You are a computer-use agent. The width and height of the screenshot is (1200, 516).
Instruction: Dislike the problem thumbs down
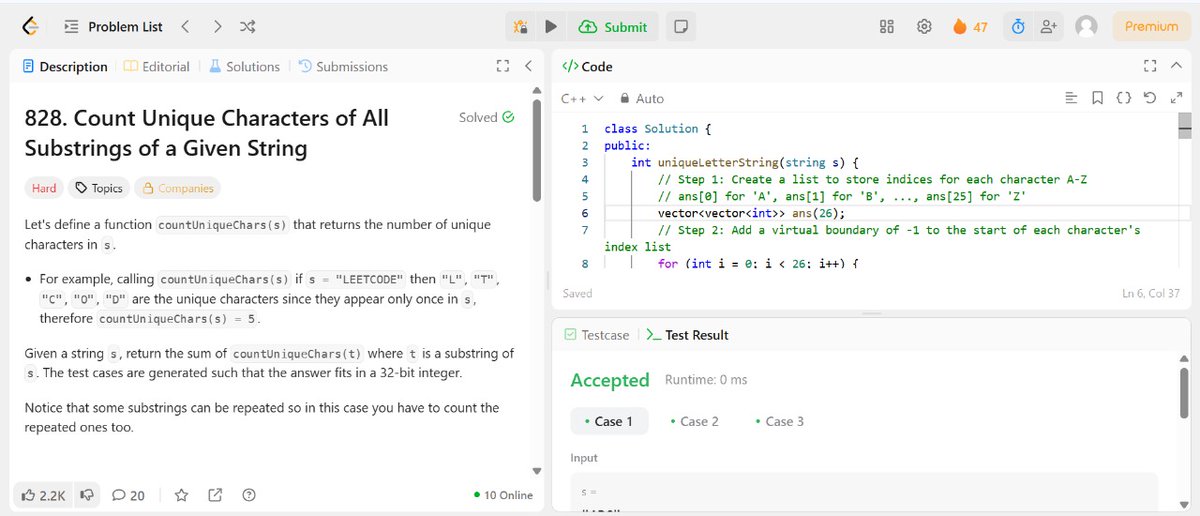click(87, 495)
